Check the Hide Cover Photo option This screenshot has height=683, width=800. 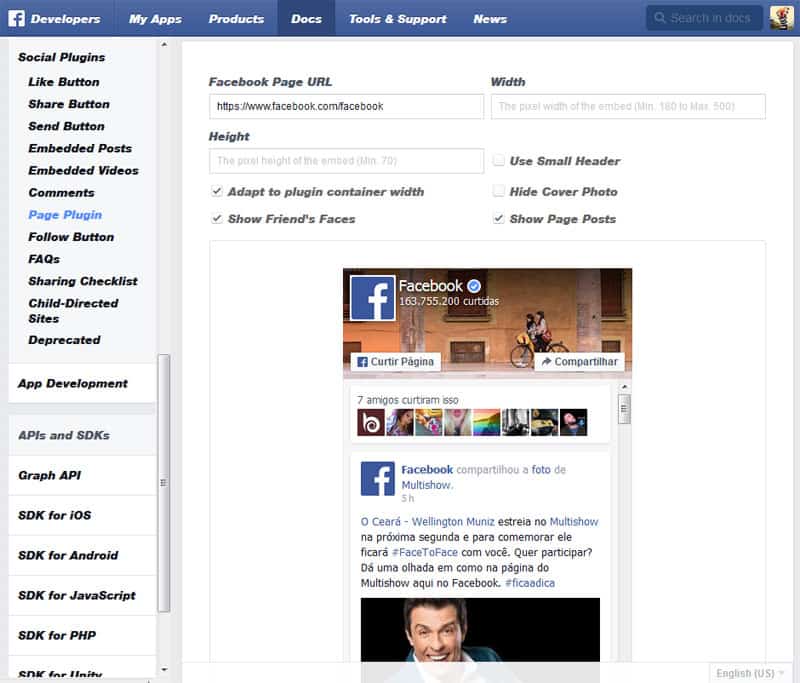[497, 191]
